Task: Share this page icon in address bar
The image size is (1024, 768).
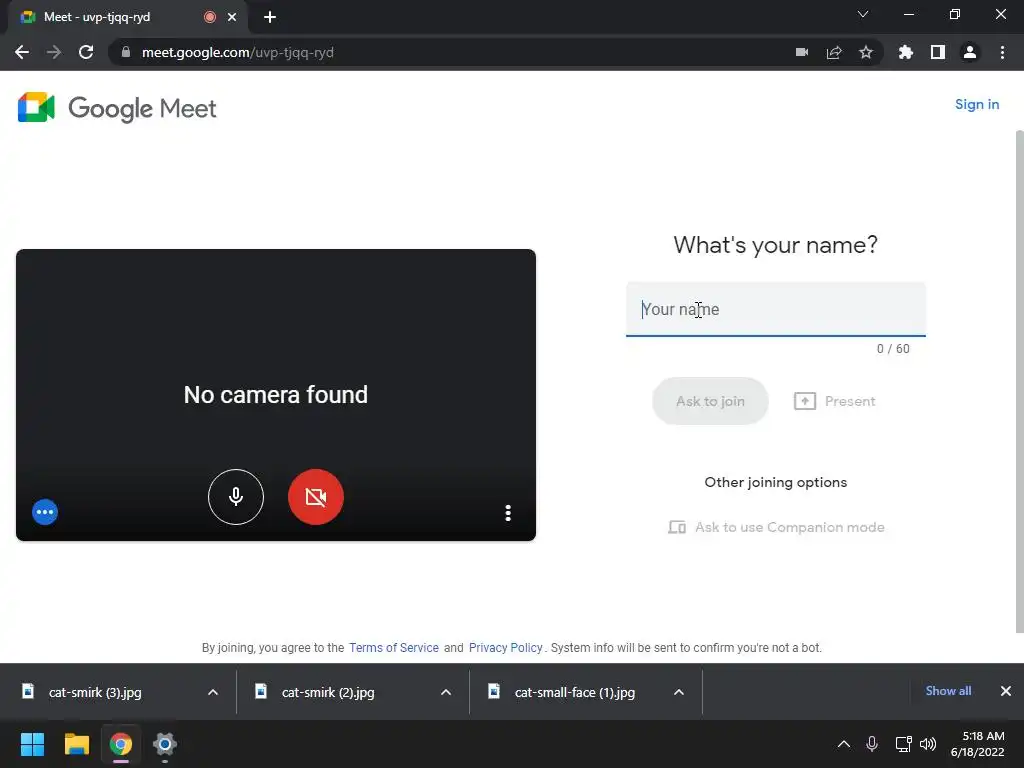Action: point(834,52)
